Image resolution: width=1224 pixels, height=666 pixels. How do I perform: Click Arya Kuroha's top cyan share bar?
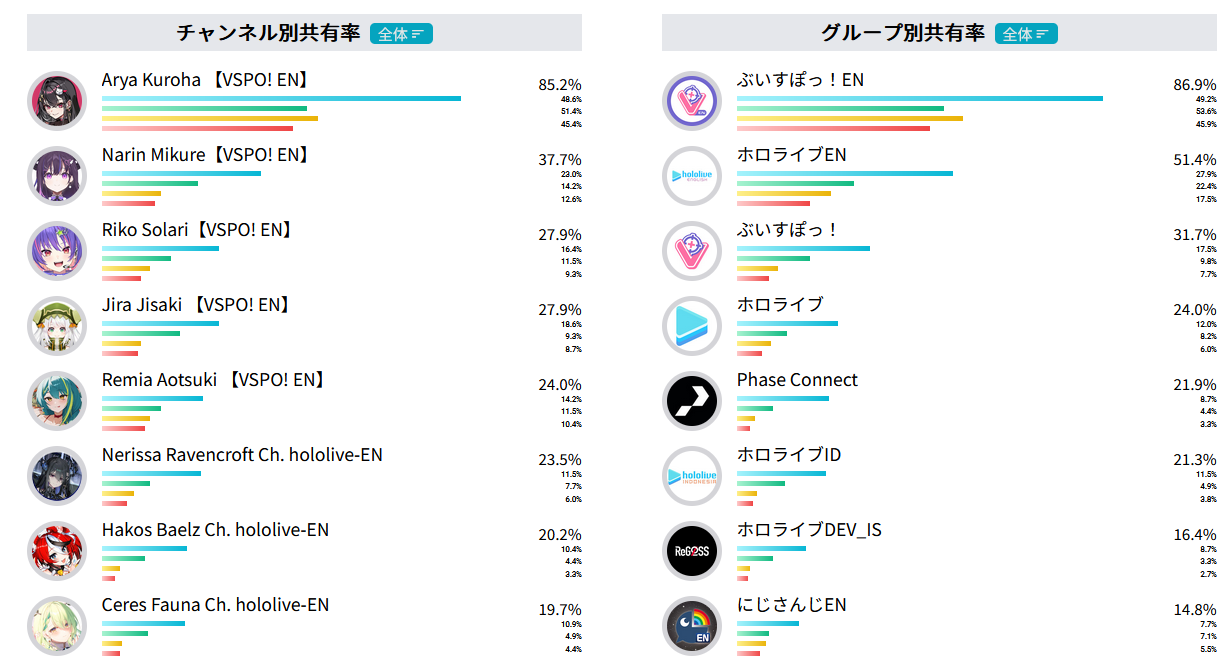pyautogui.click(x=281, y=98)
